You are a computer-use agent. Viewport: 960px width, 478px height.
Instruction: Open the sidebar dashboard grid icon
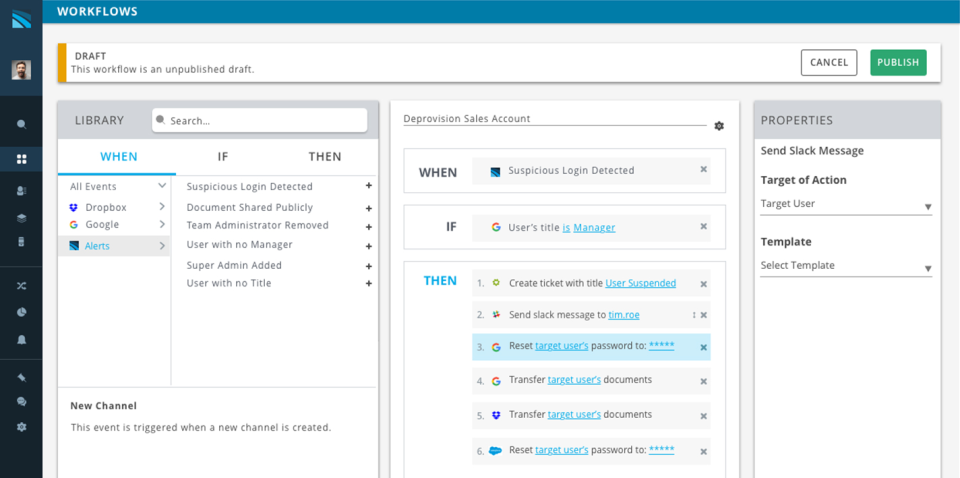click(x=21, y=159)
